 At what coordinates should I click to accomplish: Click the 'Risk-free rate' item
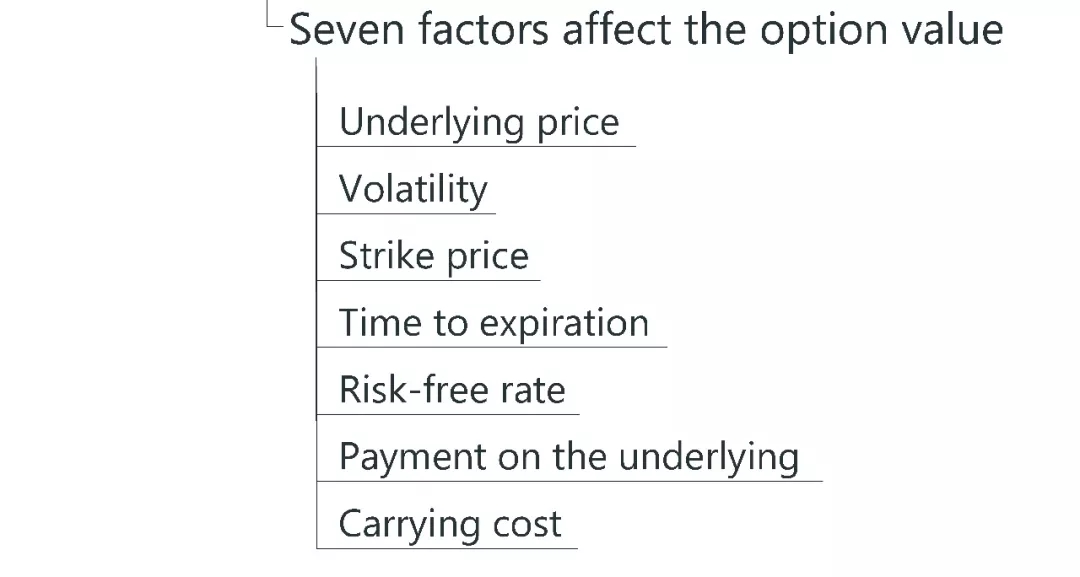coord(452,390)
